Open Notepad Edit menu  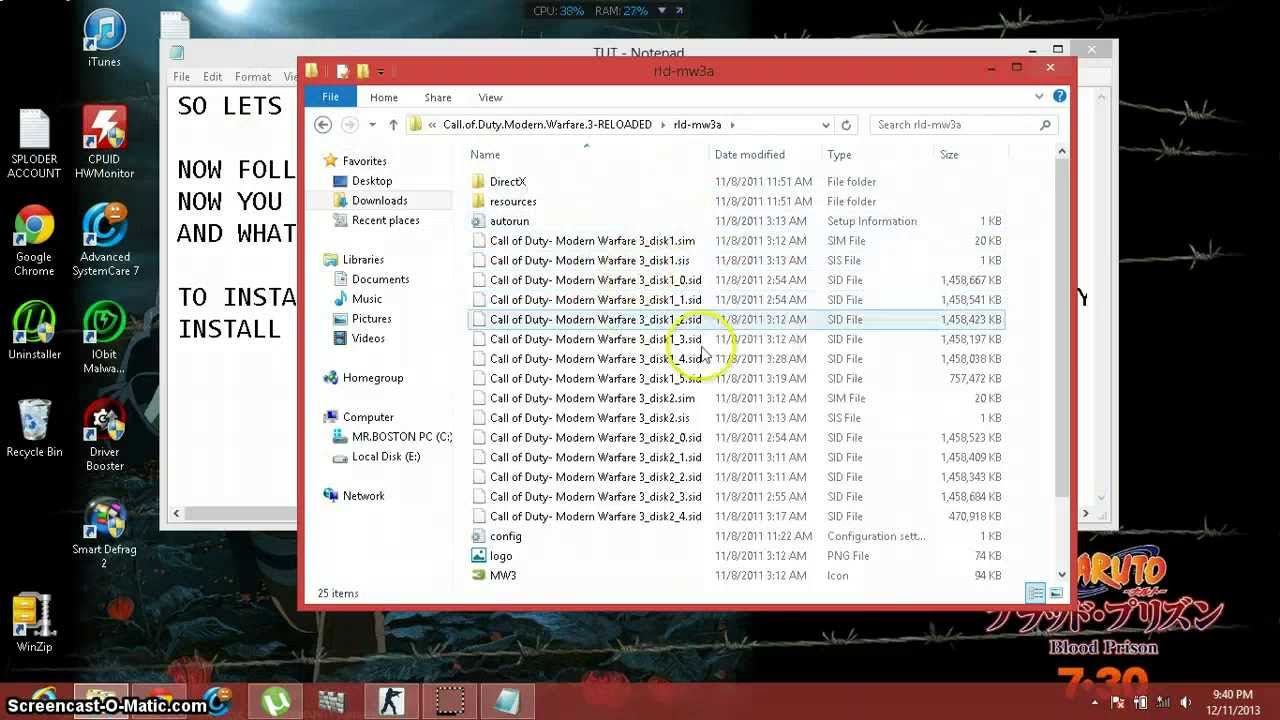[213, 77]
